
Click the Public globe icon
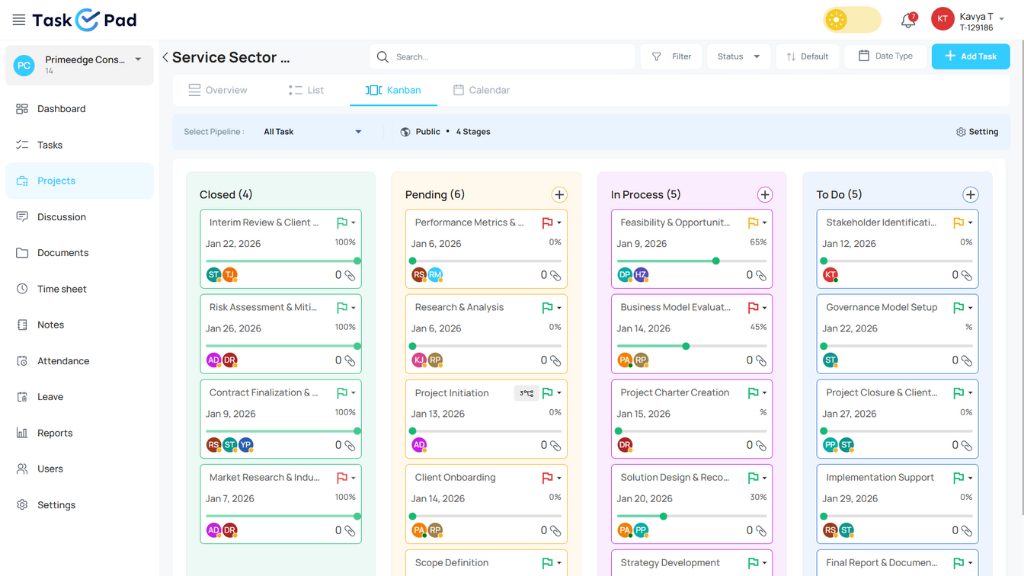click(406, 132)
